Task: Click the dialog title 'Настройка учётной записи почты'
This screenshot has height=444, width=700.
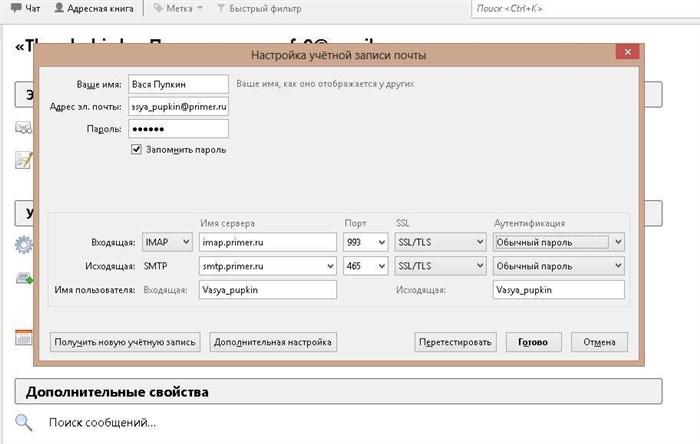Action: point(338,55)
